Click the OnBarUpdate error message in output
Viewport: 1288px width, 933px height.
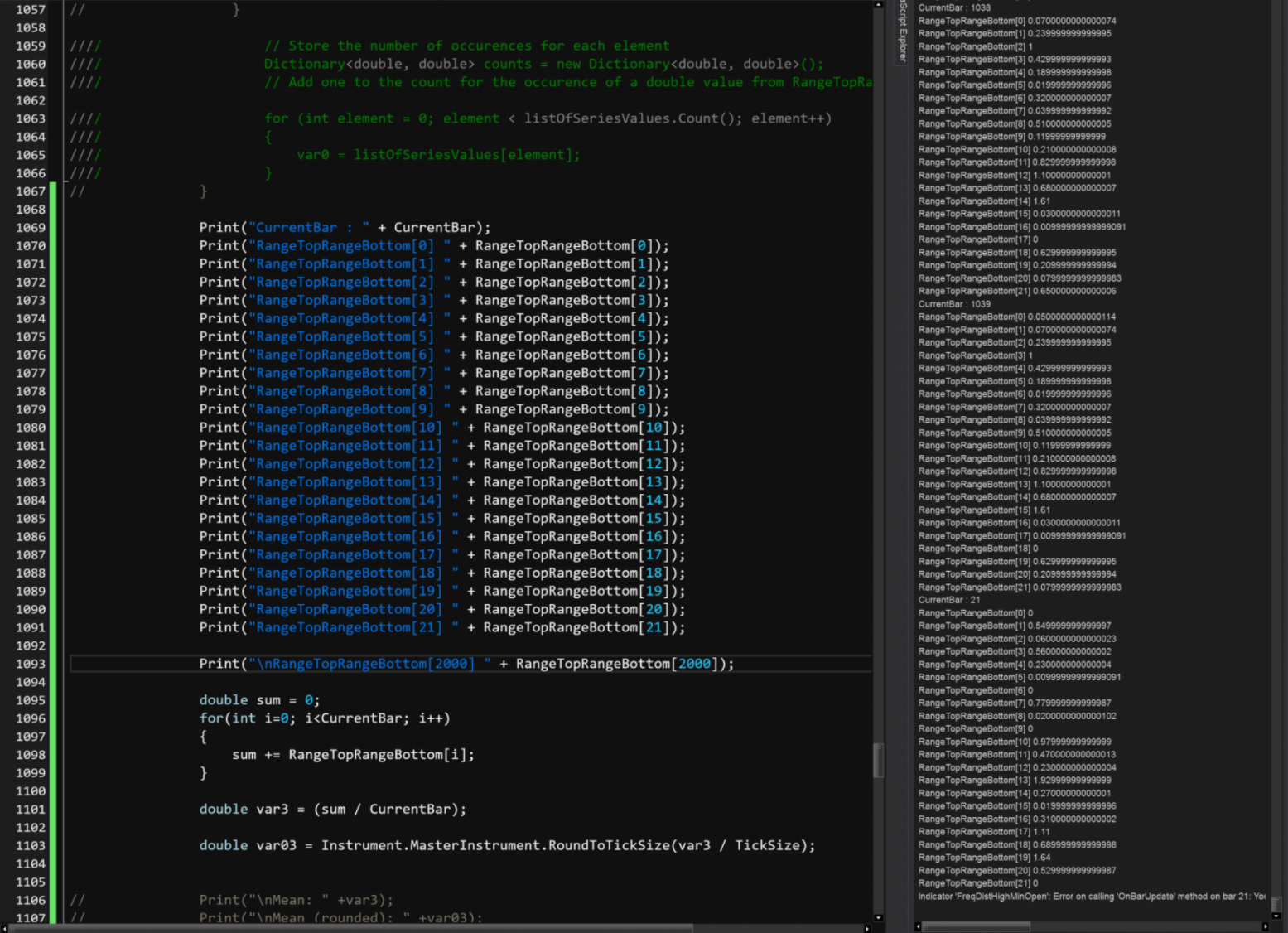(x=1091, y=896)
